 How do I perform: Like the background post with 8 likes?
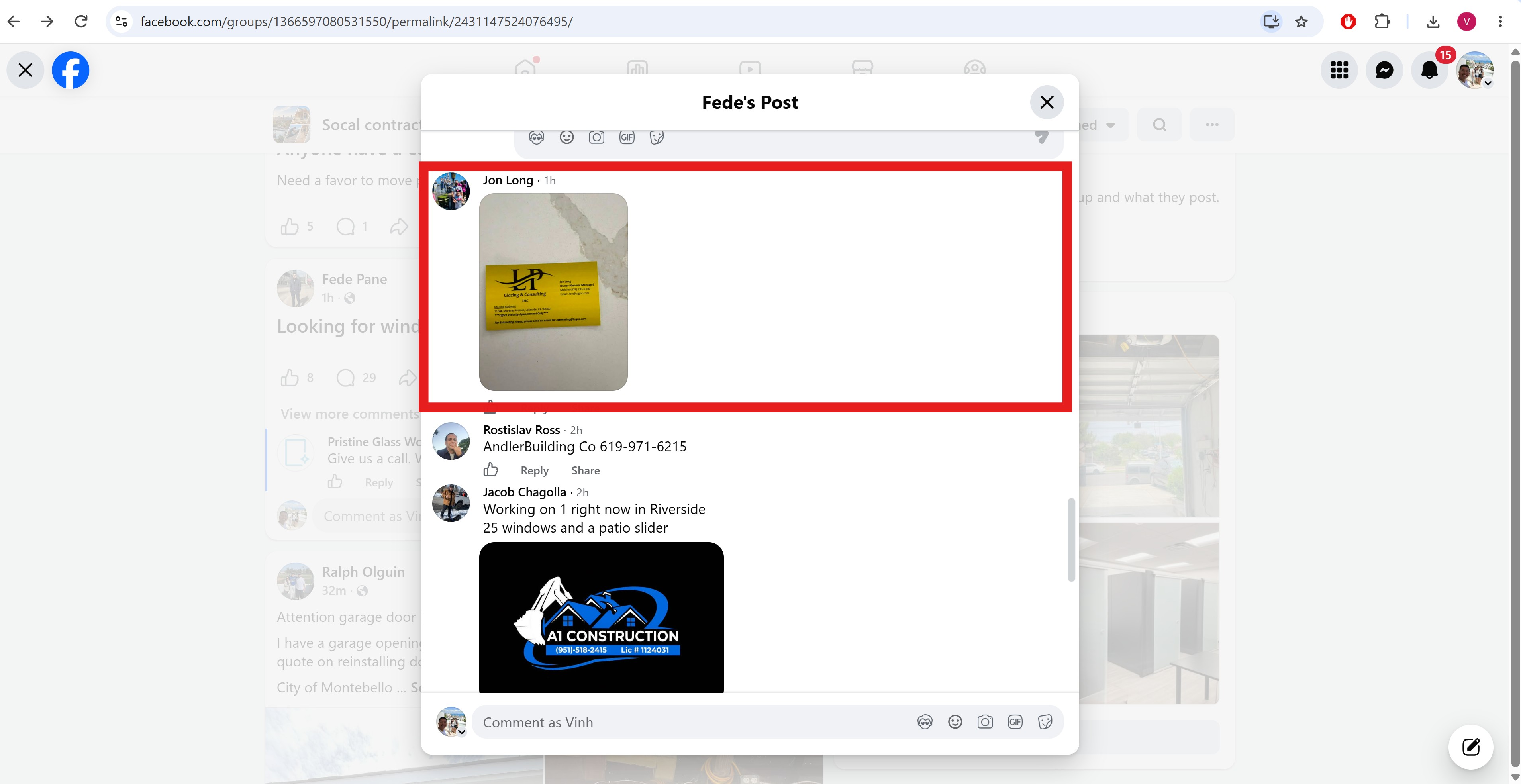click(289, 378)
